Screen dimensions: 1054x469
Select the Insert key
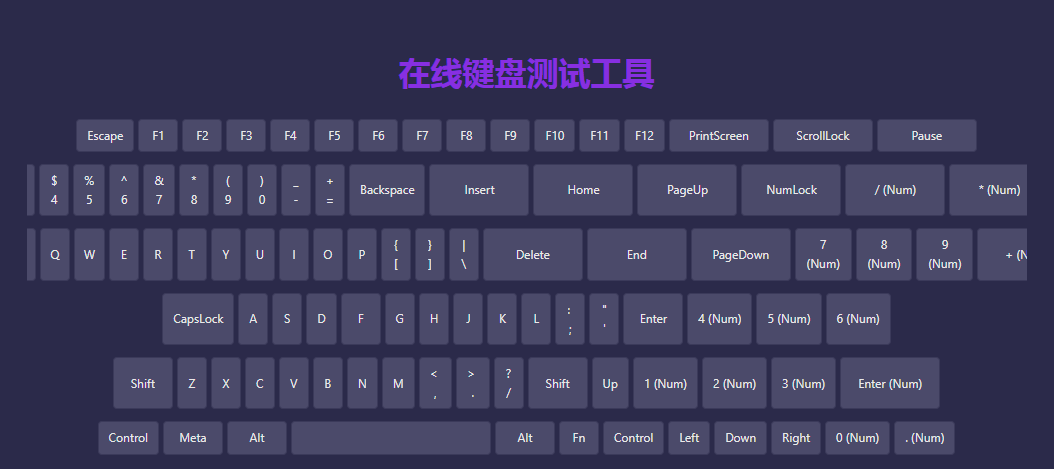coord(479,190)
